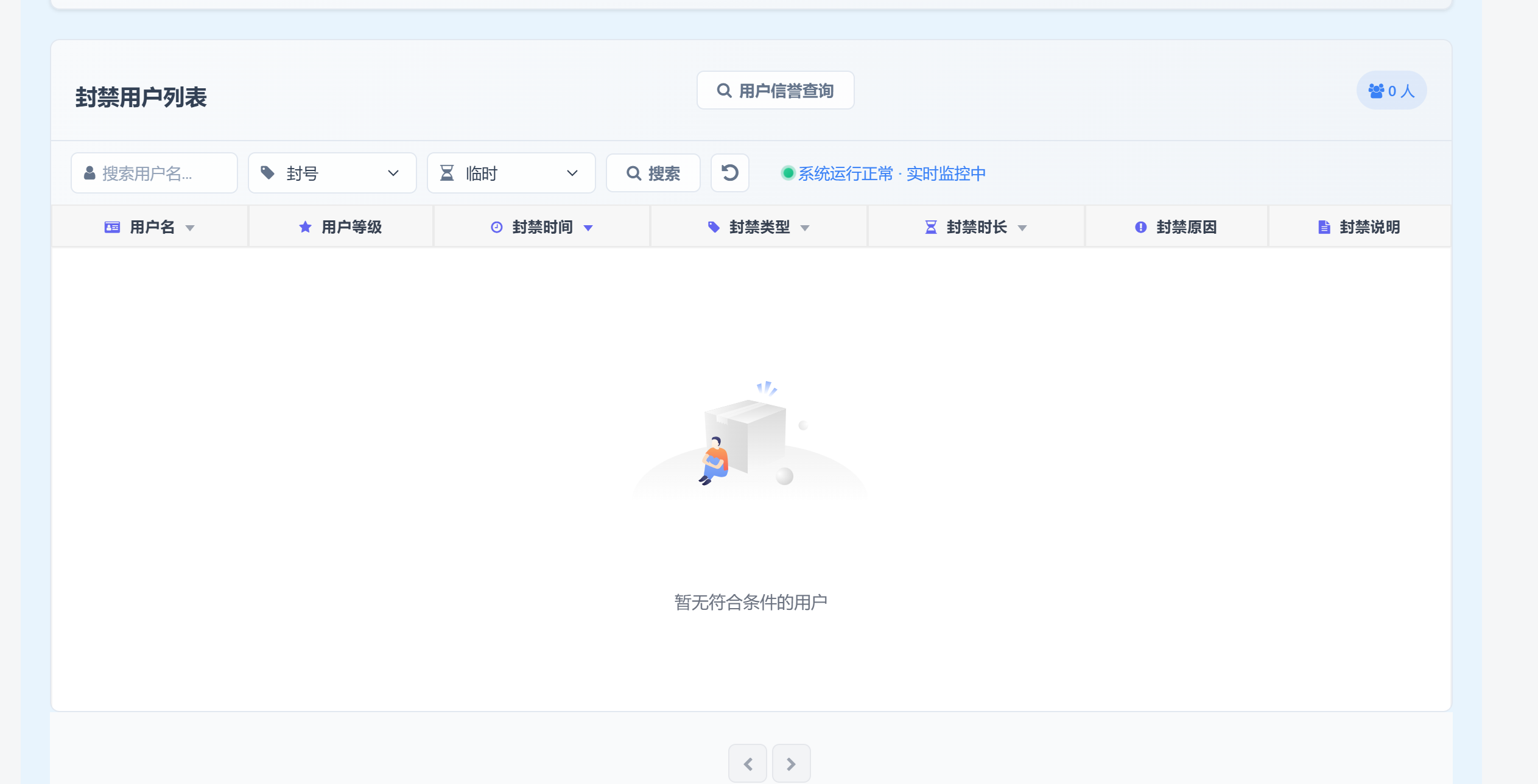Click the person icon in the username search field
The width and height of the screenshot is (1538, 784).
click(90, 173)
